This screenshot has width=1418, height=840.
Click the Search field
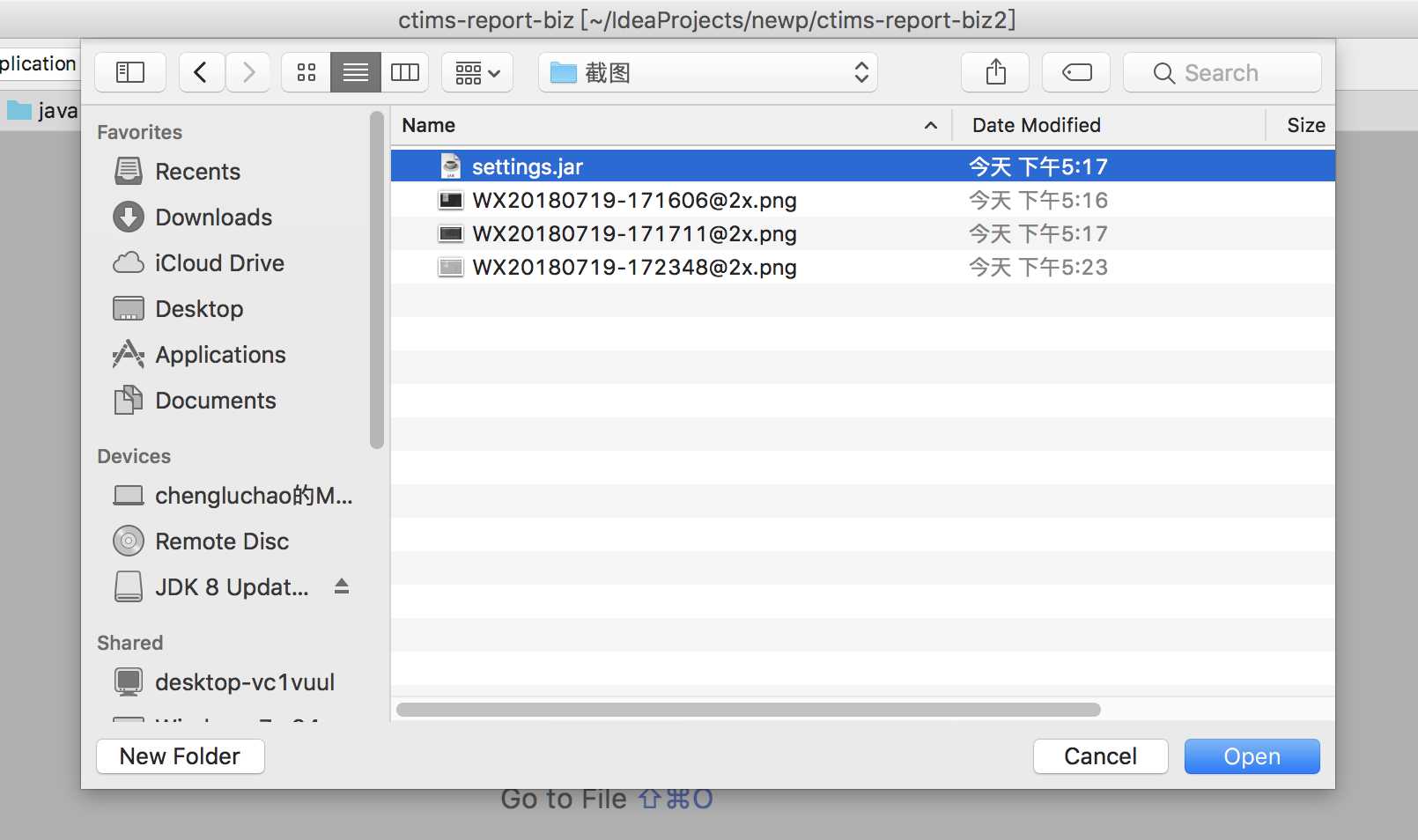(1222, 72)
